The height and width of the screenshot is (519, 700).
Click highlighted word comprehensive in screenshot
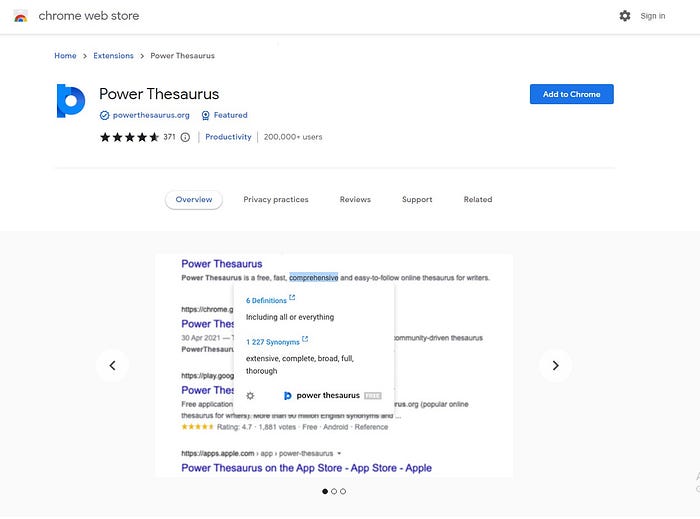[314, 278]
